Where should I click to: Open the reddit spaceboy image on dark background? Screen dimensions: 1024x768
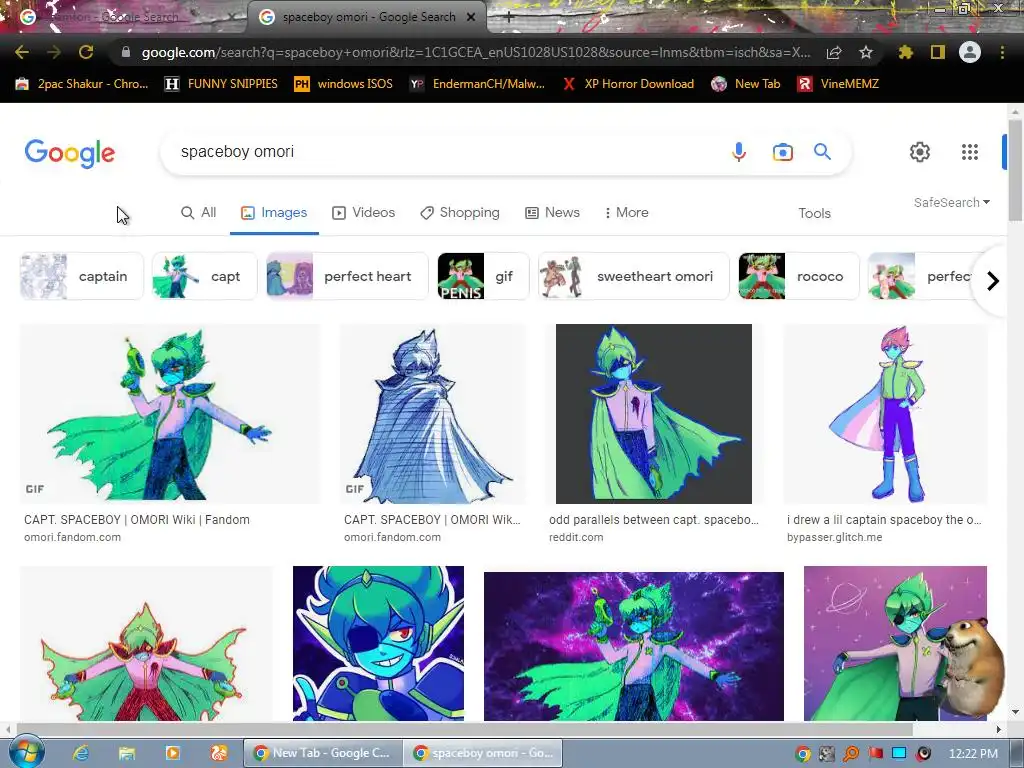click(x=654, y=413)
